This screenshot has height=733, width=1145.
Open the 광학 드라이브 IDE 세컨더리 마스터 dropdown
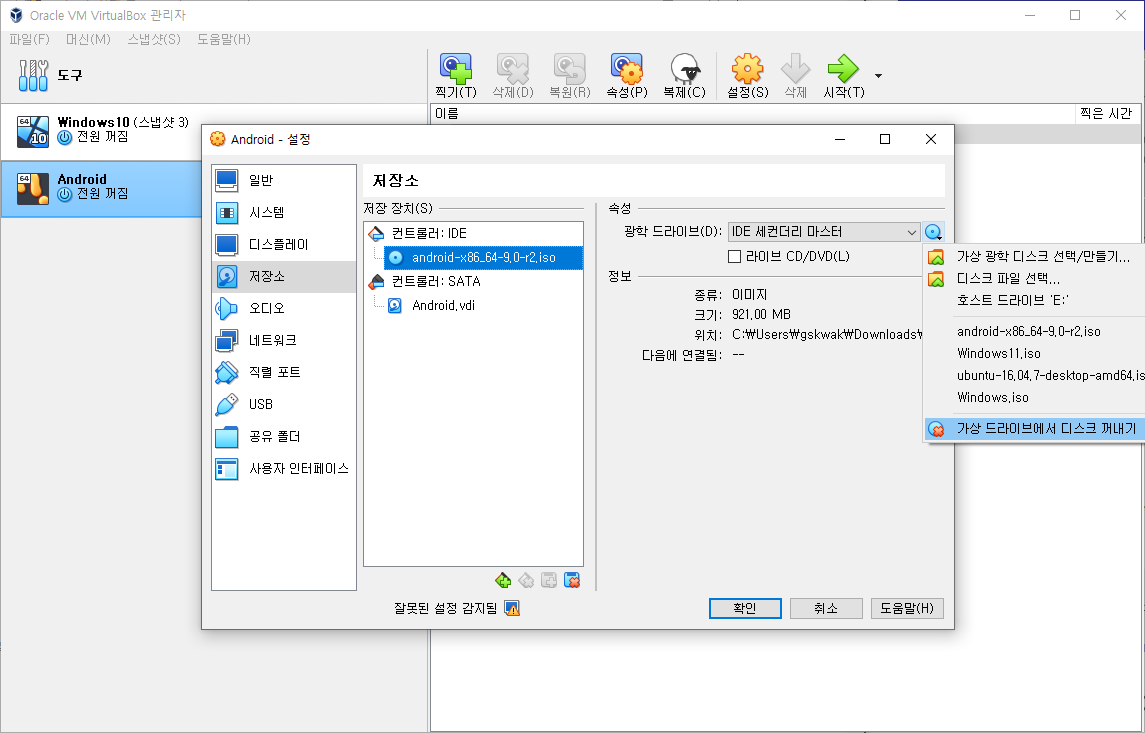tap(824, 232)
